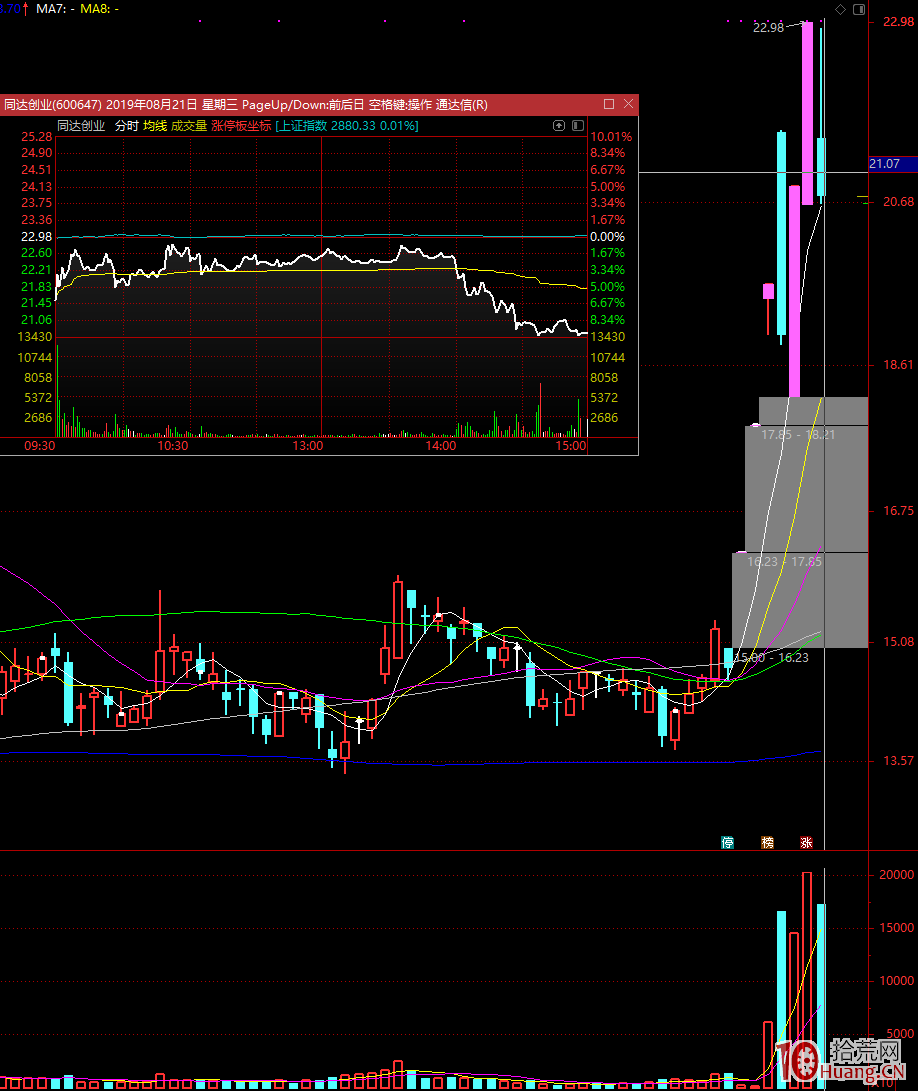The height and width of the screenshot is (1091, 918).
Task: Select the 分时 legend item
Action: point(127,126)
